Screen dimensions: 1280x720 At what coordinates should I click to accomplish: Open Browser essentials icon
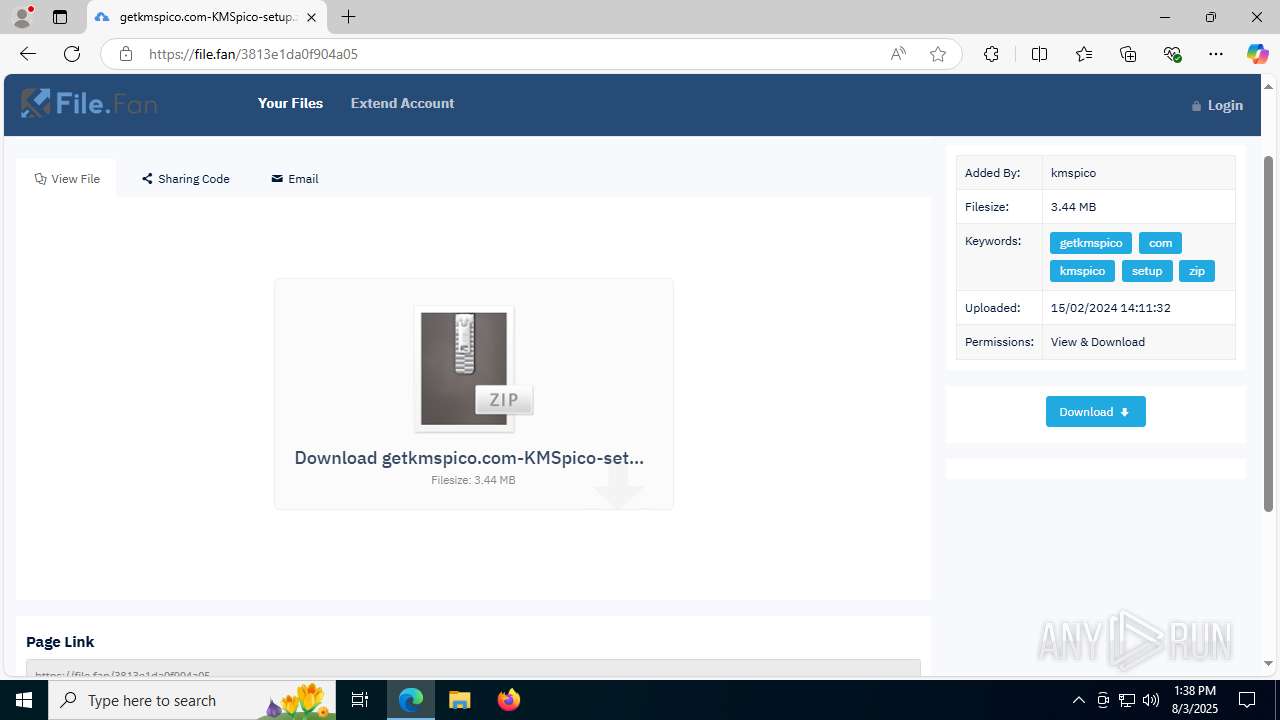pos(1172,54)
